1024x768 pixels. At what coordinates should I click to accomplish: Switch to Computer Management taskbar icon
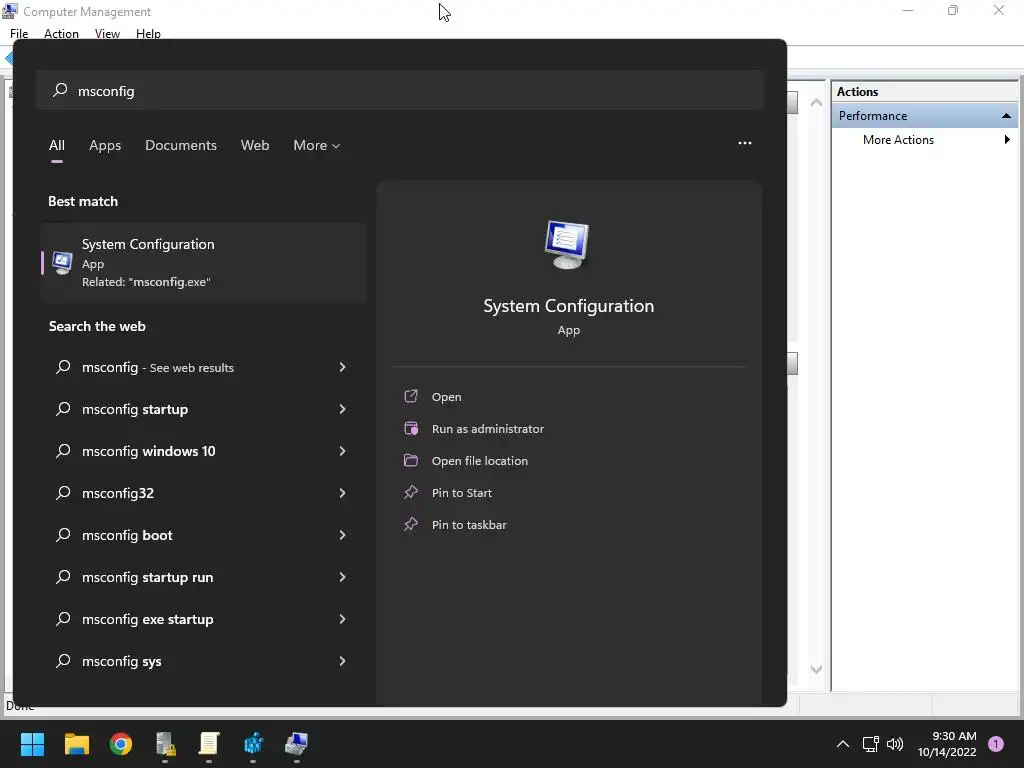(x=296, y=744)
